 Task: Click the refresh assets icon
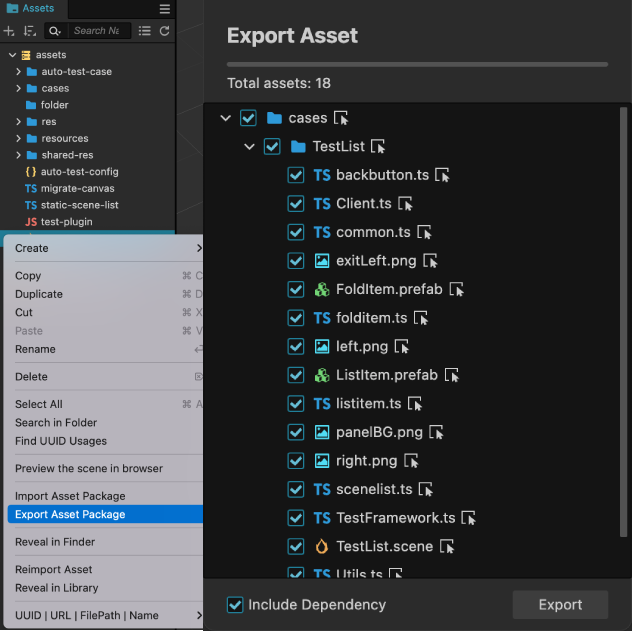(164, 31)
